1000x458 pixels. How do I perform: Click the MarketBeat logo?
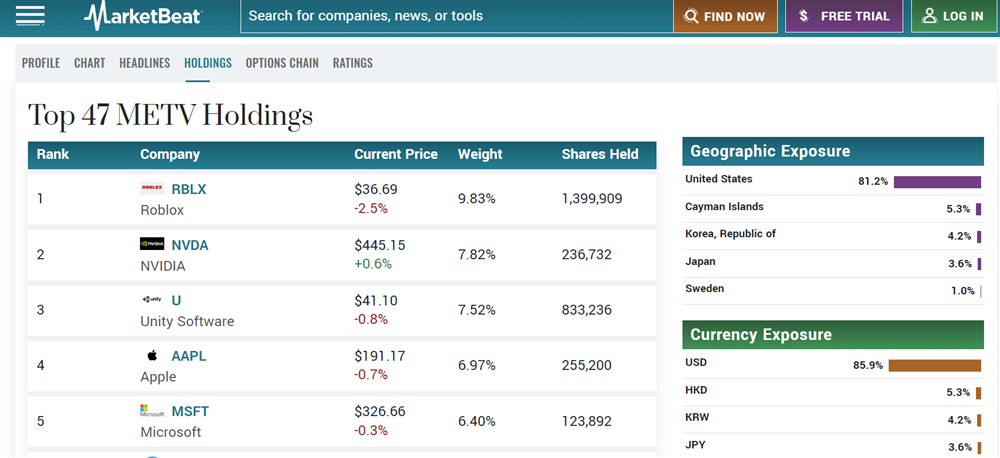click(142, 16)
